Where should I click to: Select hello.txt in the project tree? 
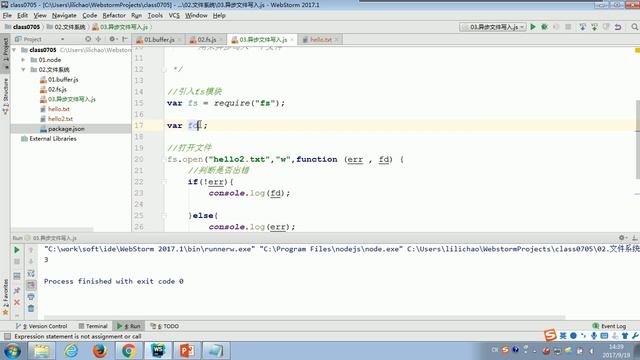click(55, 109)
